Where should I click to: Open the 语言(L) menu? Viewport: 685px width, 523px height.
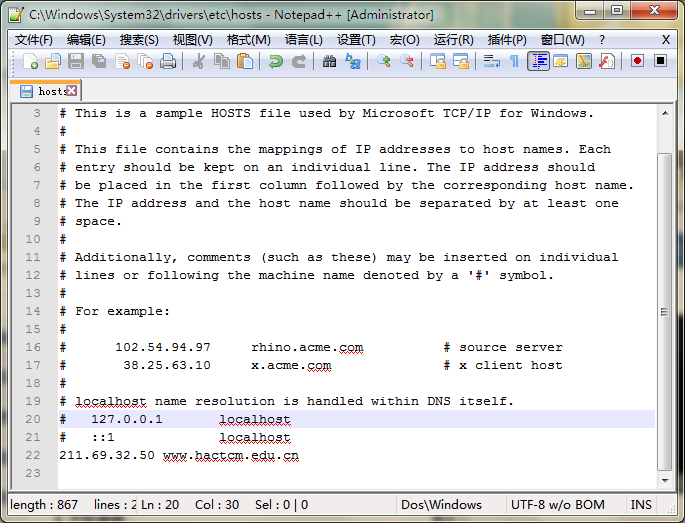point(304,40)
